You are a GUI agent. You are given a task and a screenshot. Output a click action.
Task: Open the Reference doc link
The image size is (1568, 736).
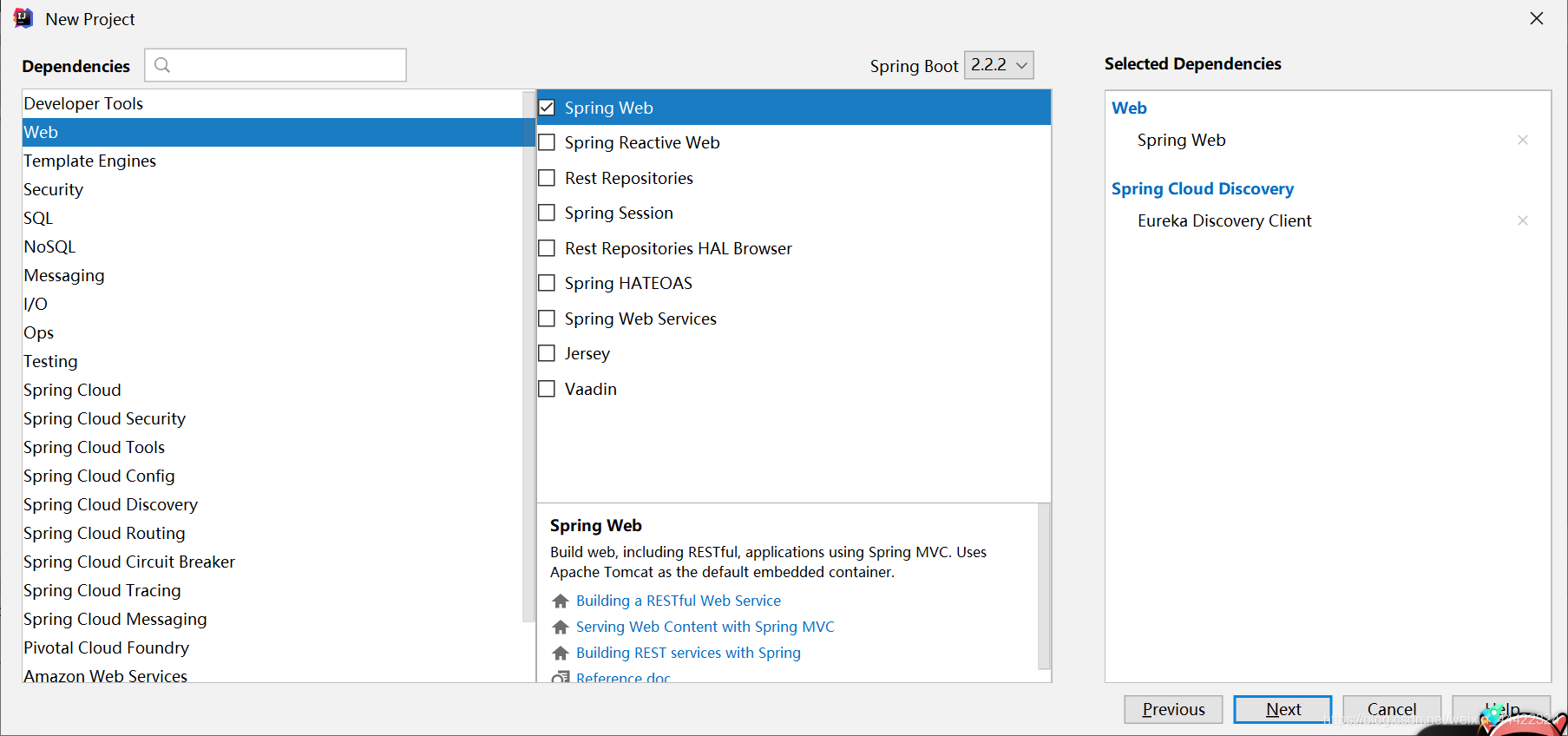coord(623,677)
